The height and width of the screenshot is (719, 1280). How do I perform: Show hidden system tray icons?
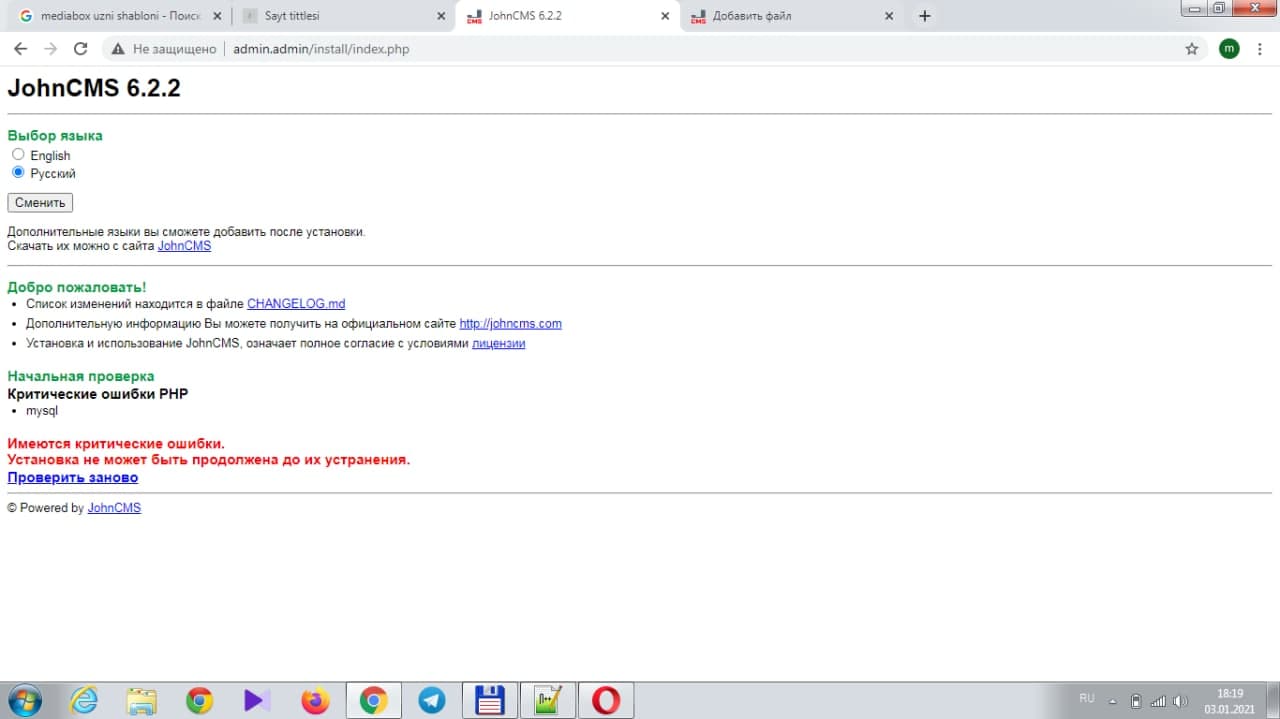click(x=1114, y=700)
